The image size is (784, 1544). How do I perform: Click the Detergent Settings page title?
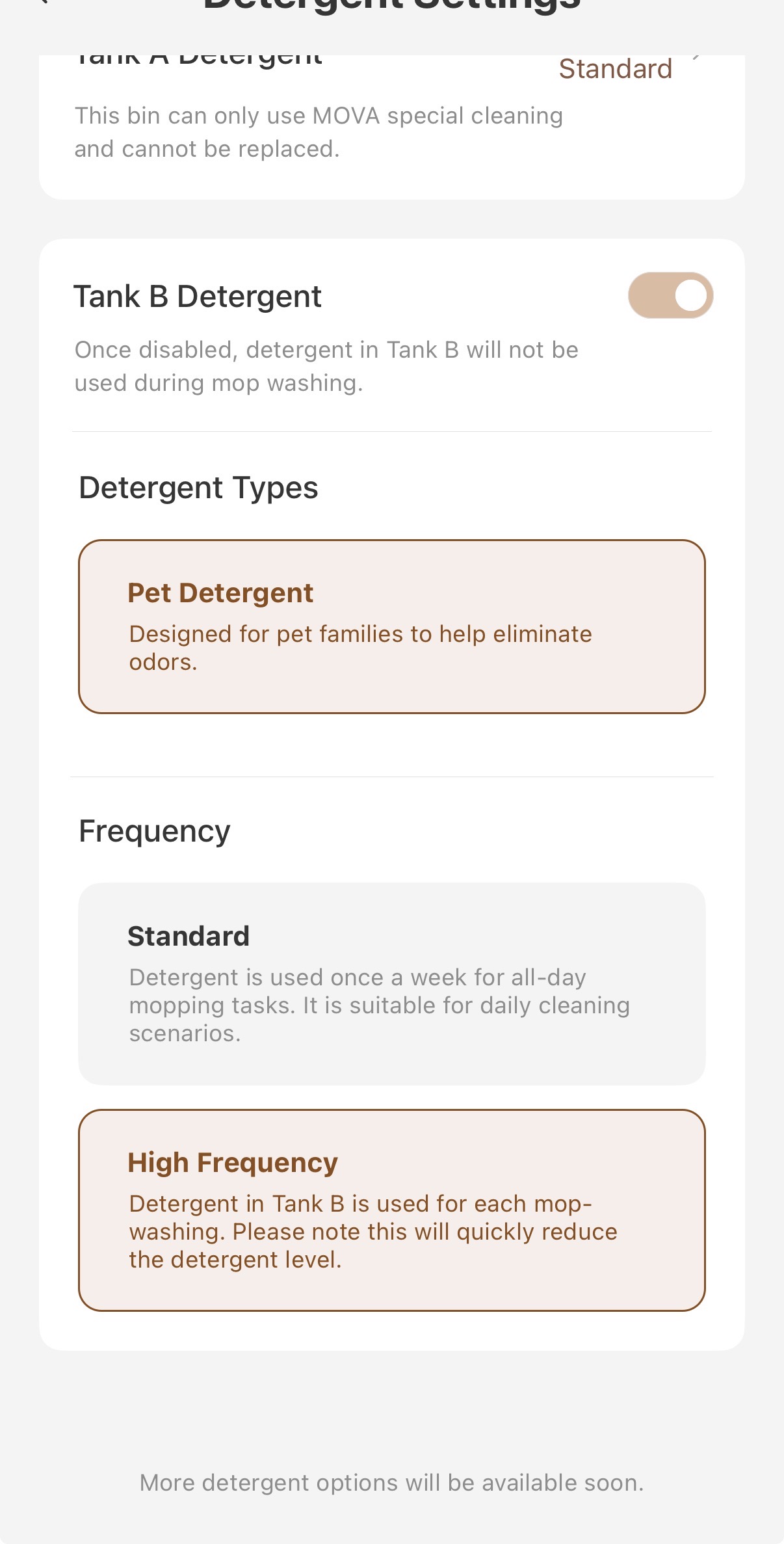pyautogui.click(x=391, y=5)
